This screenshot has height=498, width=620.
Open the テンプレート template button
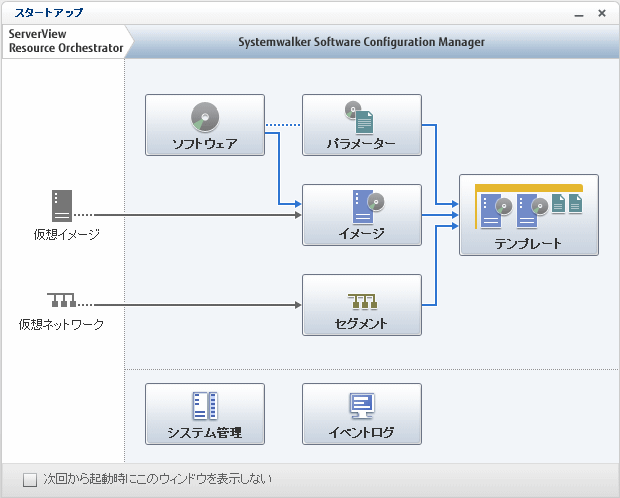pyautogui.click(x=529, y=215)
